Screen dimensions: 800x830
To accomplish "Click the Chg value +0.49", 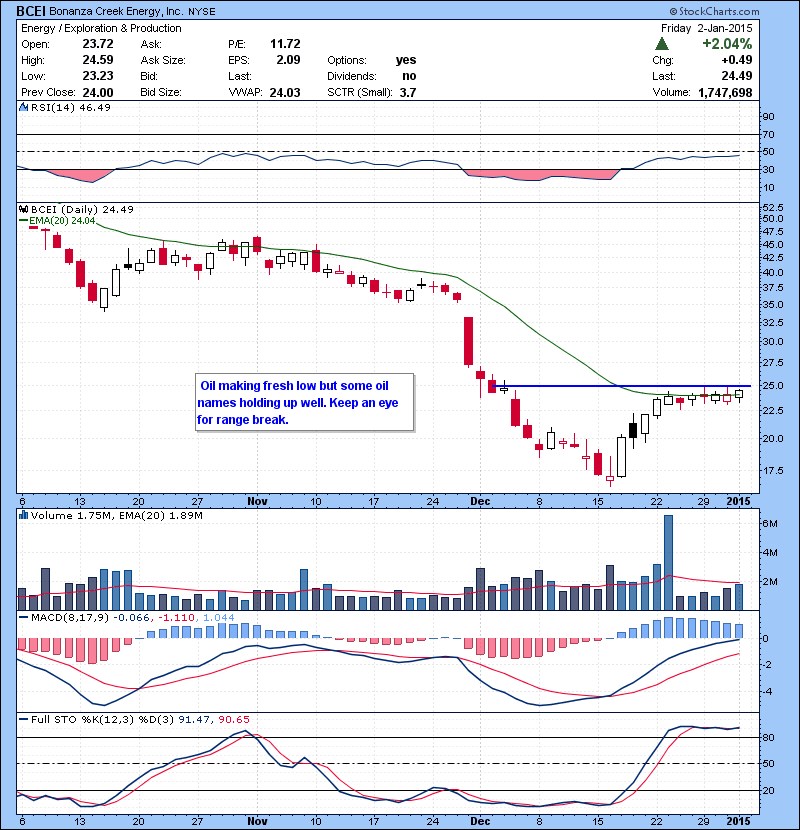I will tap(737, 60).
